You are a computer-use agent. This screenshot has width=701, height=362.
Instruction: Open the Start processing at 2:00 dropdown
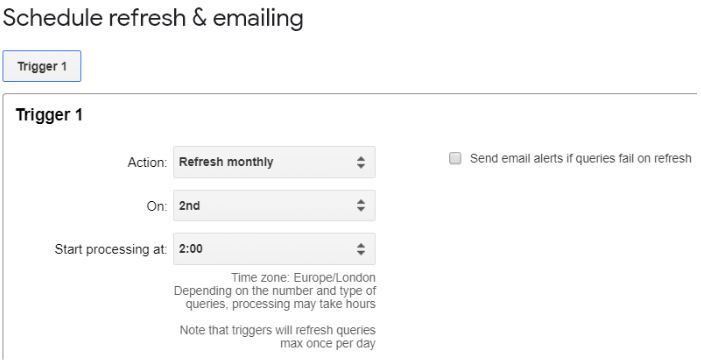coord(274,248)
